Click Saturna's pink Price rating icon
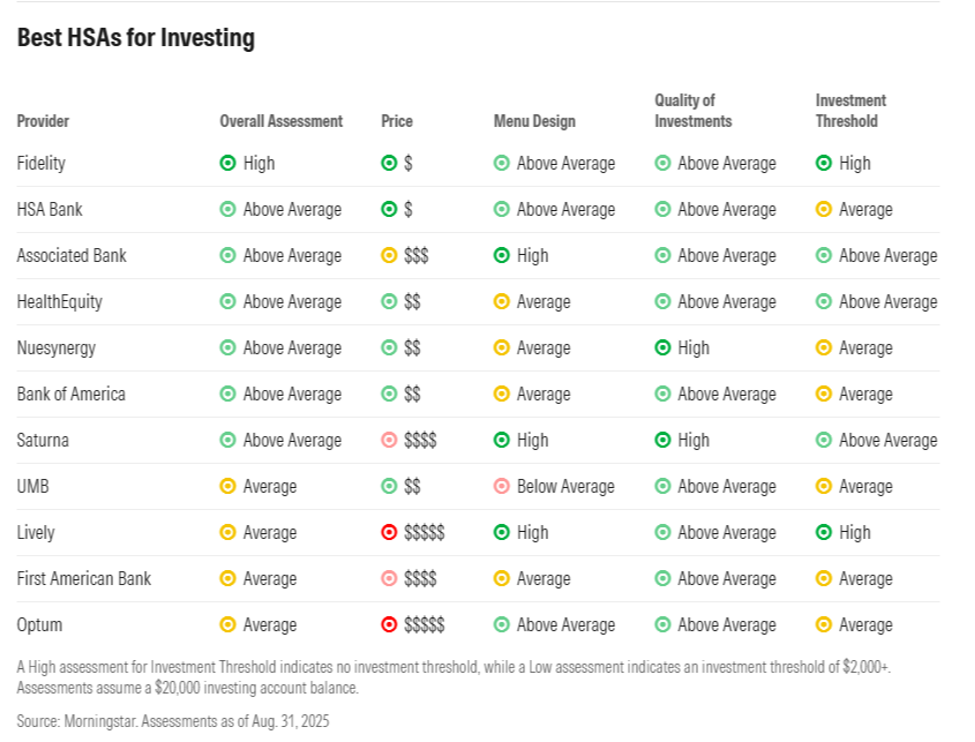This screenshot has height=742, width=975. coord(389,440)
